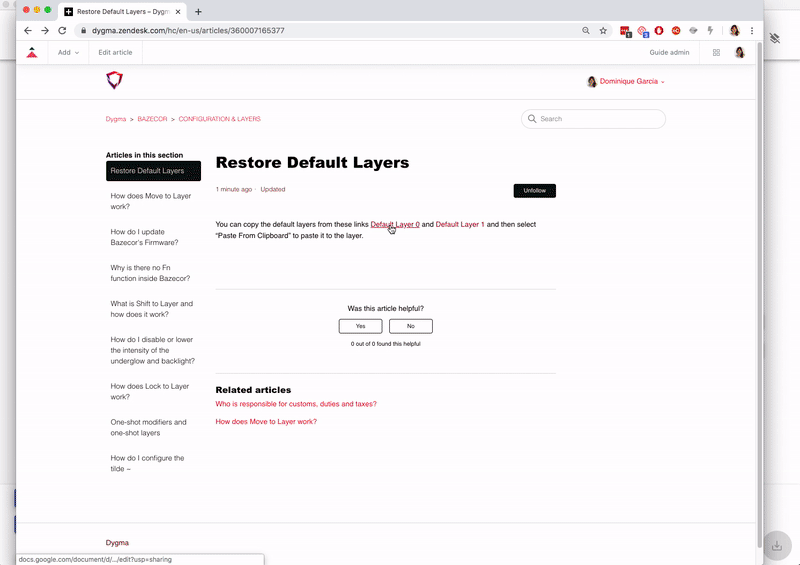Click the red calendar extension icon
This screenshot has height=565, width=800.
[x=626, y=31]
